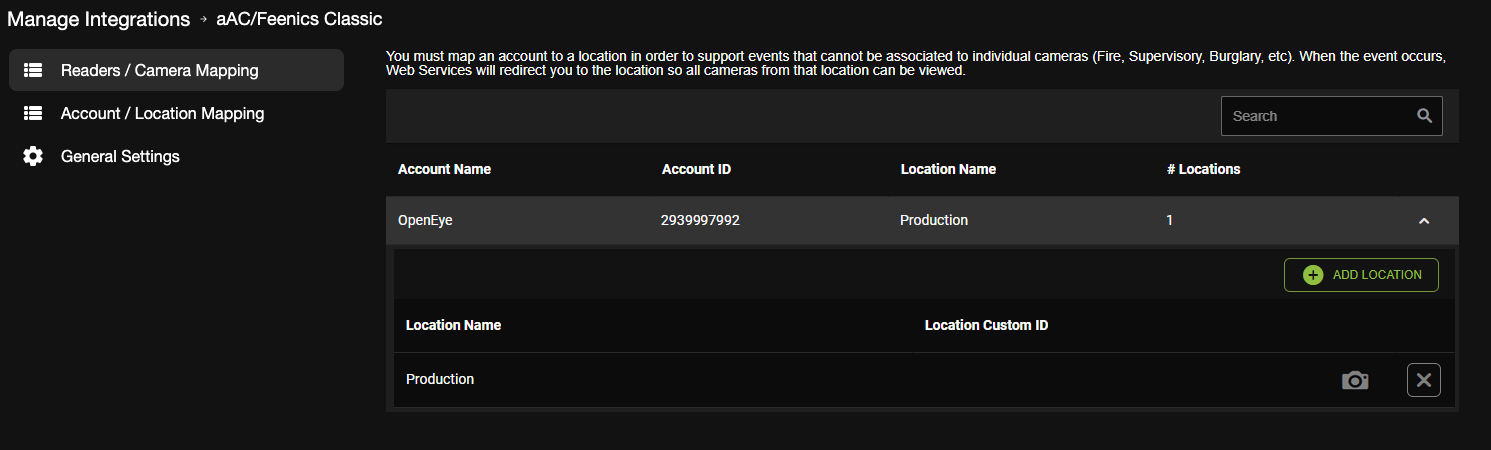Collapse the OpenEye account row chevron
Viewport: 1491px width, 450px height.
click(x=1424, y=221)
